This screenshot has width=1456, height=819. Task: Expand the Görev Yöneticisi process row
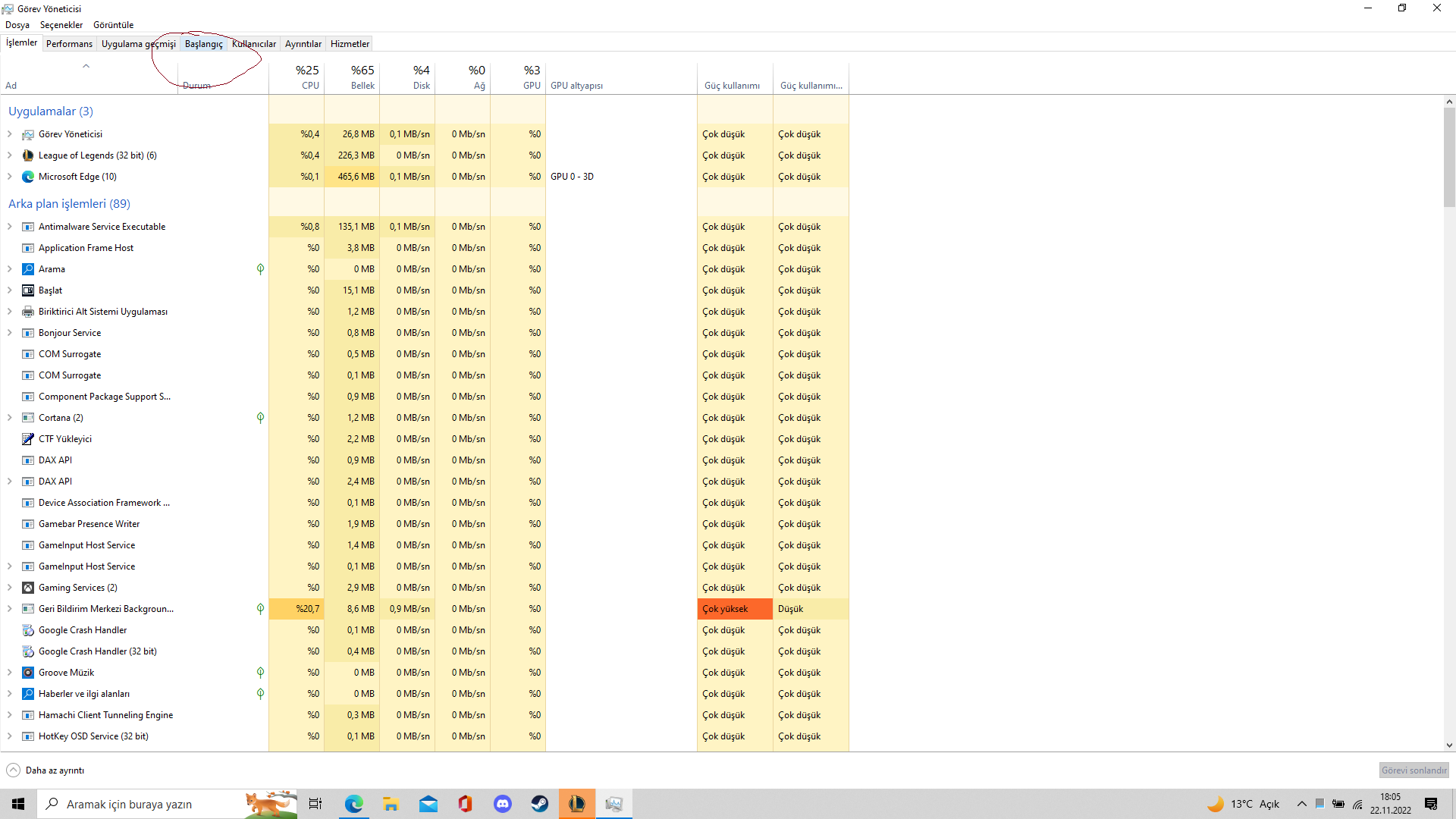[x=10, y=134]
